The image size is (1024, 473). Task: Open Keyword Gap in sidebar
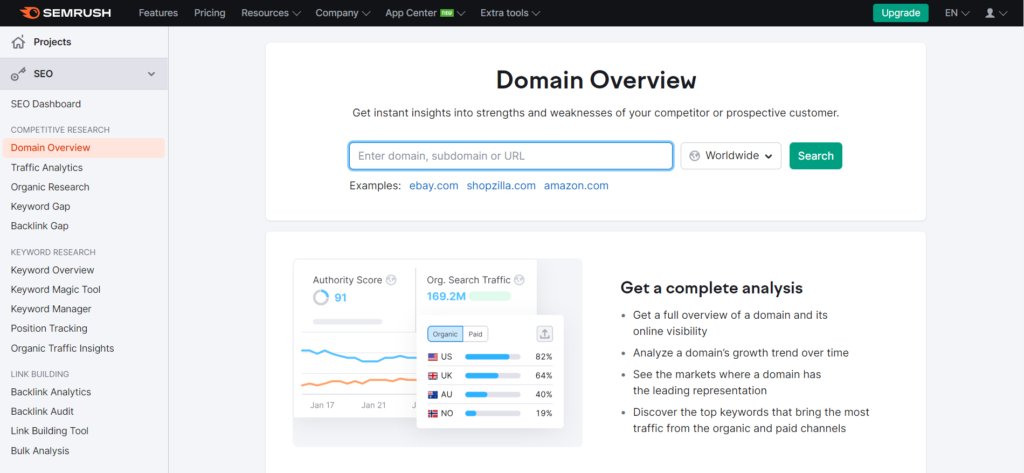point(40,206)
